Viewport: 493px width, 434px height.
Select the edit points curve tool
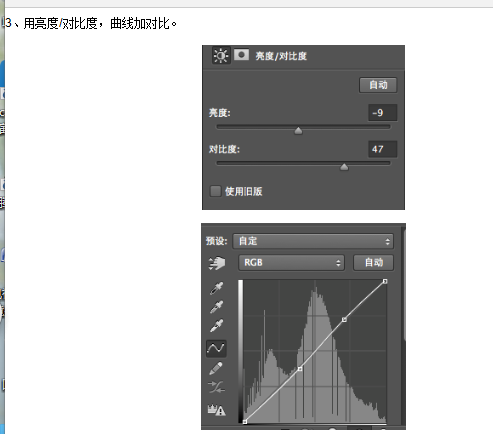point(216,349)
